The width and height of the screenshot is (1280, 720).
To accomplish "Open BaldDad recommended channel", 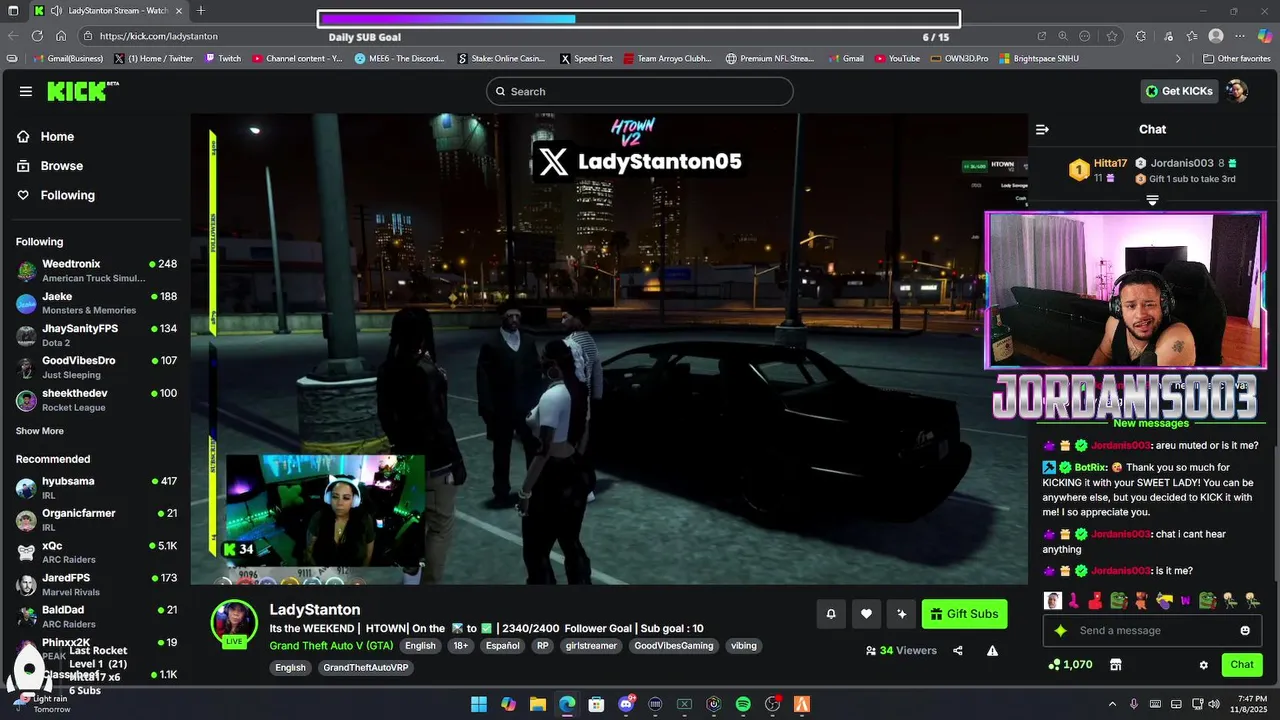I will click(x=97, y=616).
